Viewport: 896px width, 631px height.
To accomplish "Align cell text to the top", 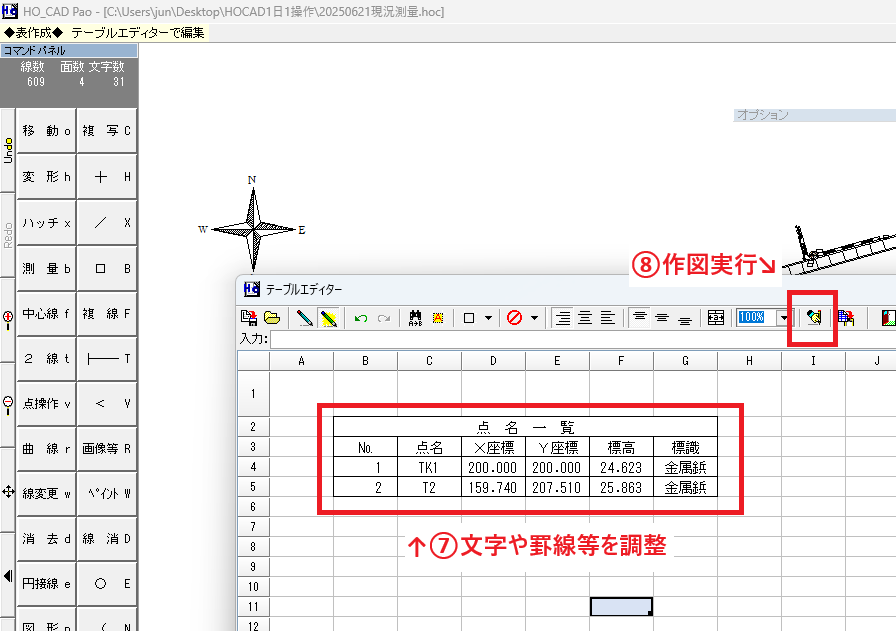I will [x=639, y=318].
